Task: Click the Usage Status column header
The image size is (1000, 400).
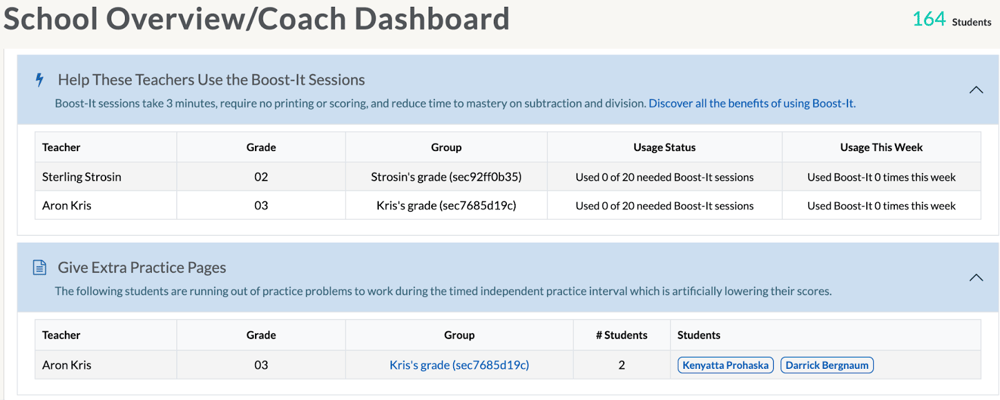Action: pos(664,147)
